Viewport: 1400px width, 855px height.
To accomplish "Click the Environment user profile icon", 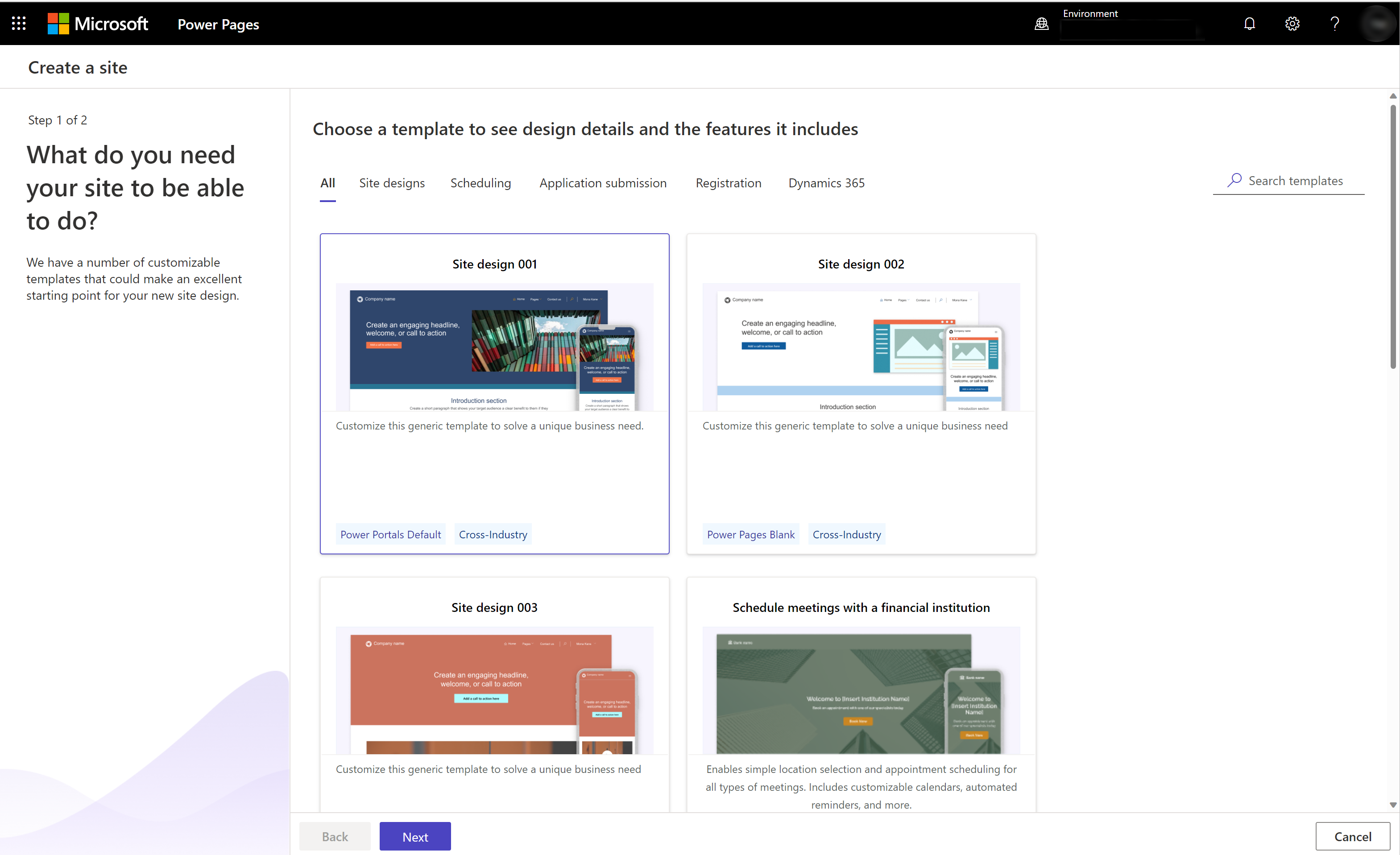I will point(1379,23).
